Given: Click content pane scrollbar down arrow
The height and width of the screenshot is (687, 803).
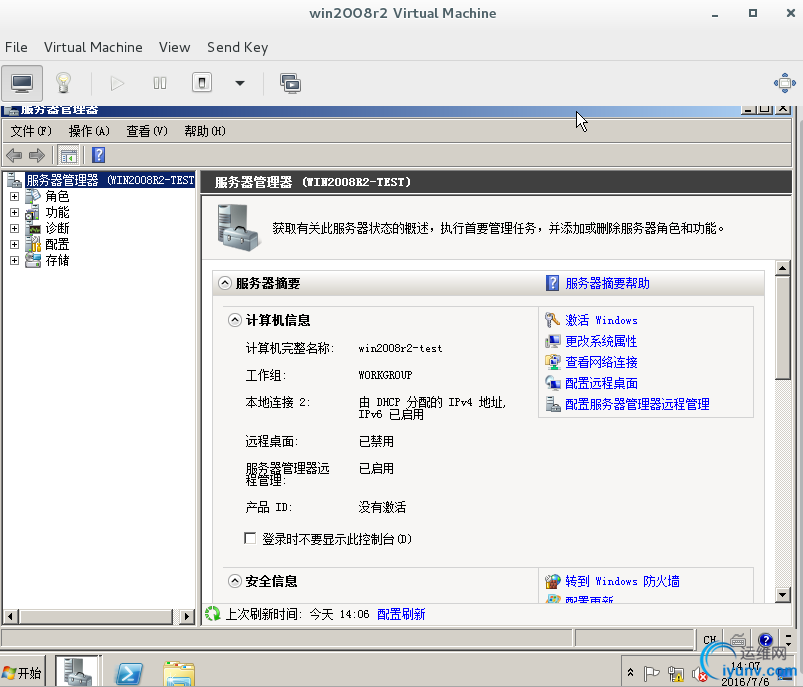Looking at the screenshot, I should pos(783,595).
